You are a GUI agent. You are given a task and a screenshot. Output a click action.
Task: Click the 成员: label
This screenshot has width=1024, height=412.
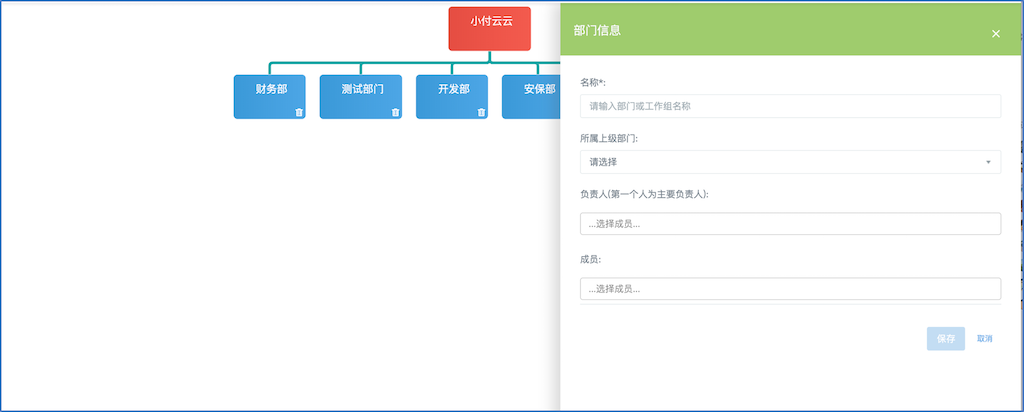[590, 259]
